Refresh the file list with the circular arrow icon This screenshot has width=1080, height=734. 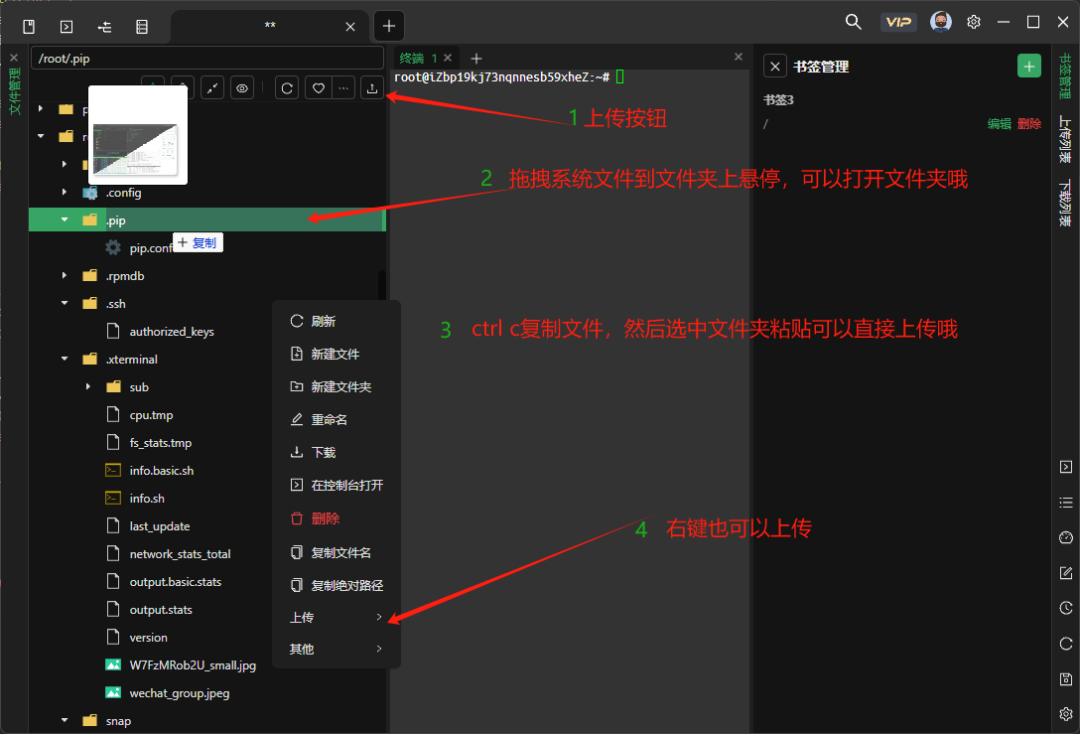pos(287,88)
